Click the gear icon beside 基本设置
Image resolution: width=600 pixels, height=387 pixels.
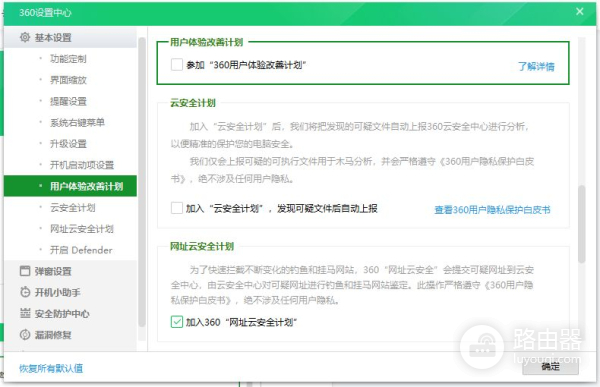pyautogui.click(x=25, y=38)
